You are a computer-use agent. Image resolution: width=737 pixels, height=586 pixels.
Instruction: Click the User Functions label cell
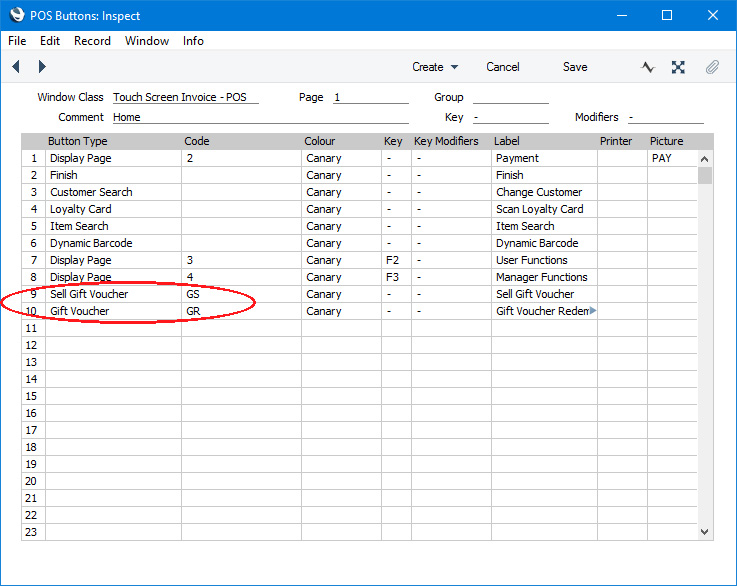point(544,260)
